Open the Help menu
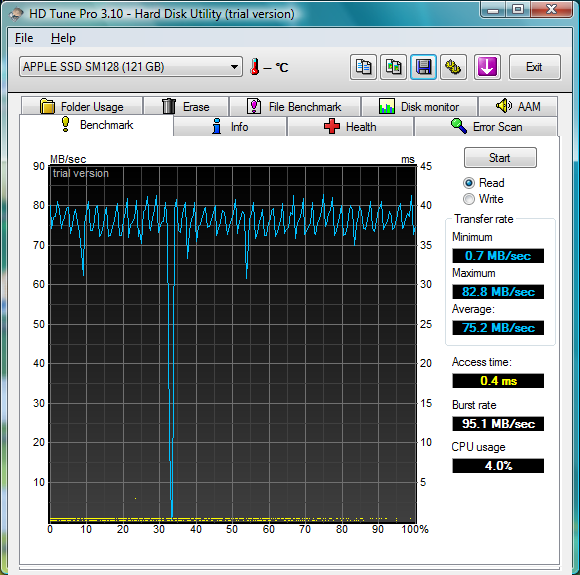 [63, 38]
